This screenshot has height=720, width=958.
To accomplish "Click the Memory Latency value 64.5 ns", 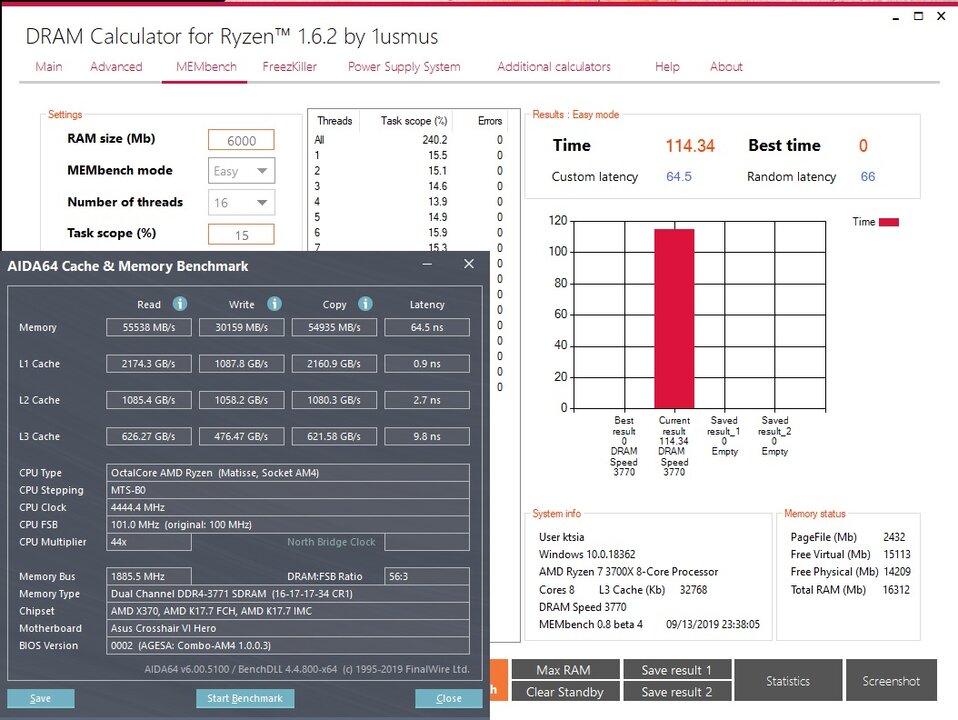I will click(427, 327).
